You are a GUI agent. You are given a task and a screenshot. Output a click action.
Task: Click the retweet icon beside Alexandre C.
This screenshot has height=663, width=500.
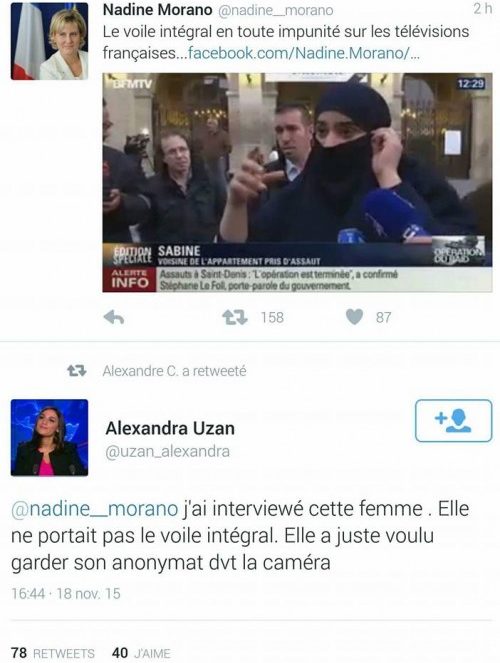coord(77,371)
